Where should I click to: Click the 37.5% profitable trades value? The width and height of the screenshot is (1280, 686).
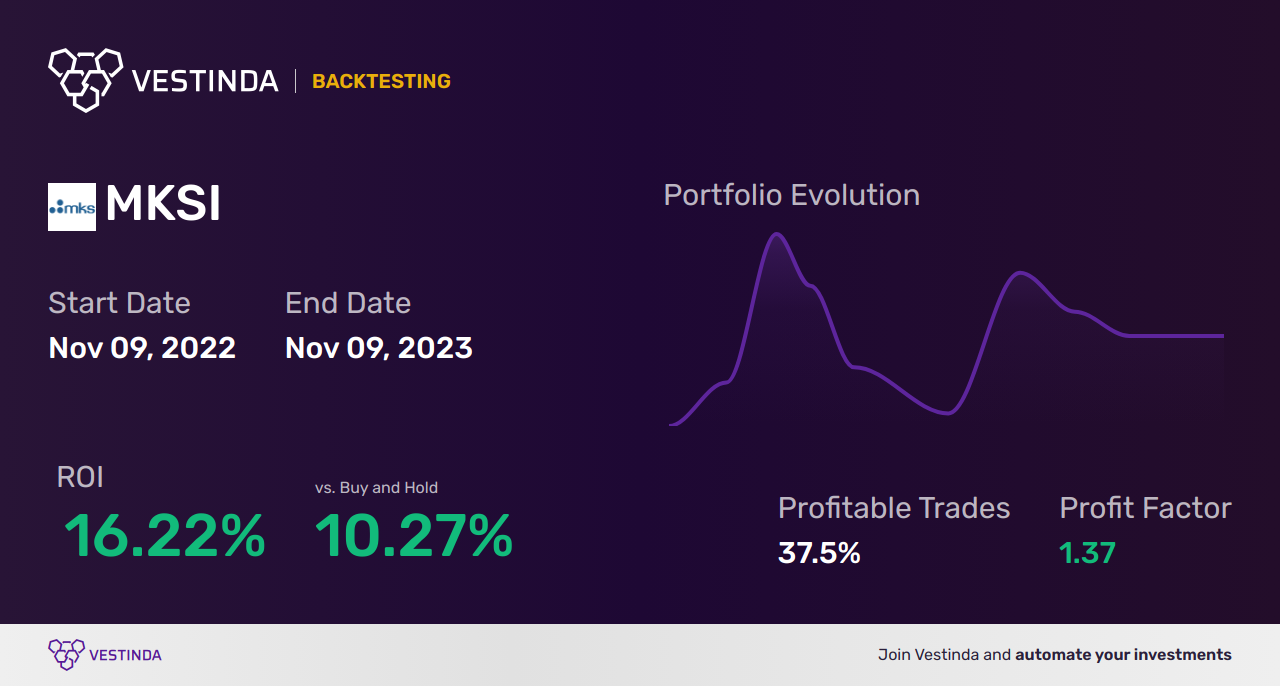819,553
